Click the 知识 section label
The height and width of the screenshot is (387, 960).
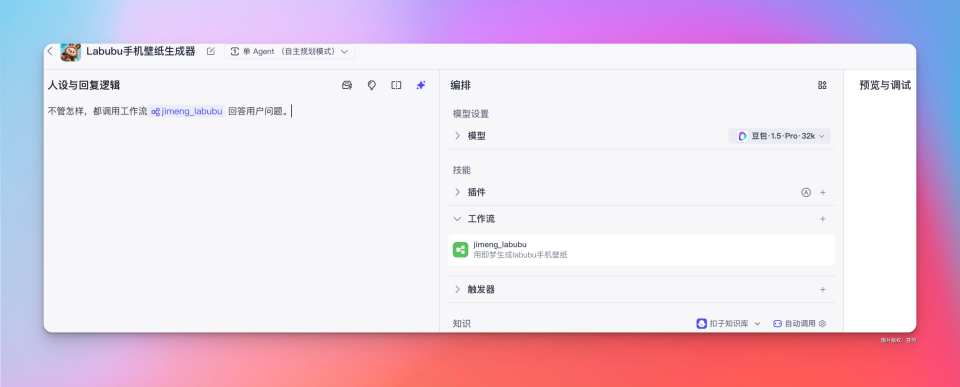click(x=462, y=323)
